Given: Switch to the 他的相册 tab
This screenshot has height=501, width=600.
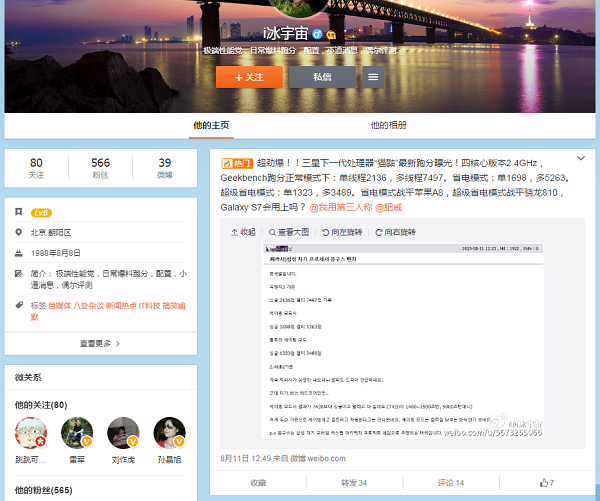Looking at the screenshot, I should (x=389, y=125).
